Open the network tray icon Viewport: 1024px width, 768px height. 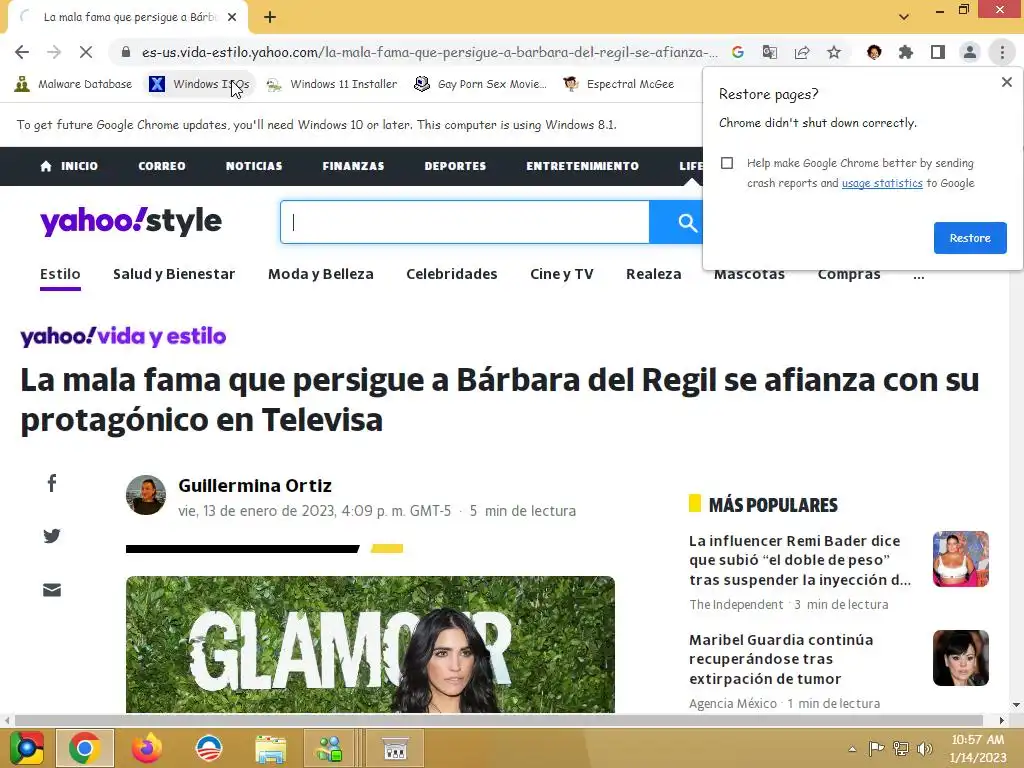click(901, 749)
